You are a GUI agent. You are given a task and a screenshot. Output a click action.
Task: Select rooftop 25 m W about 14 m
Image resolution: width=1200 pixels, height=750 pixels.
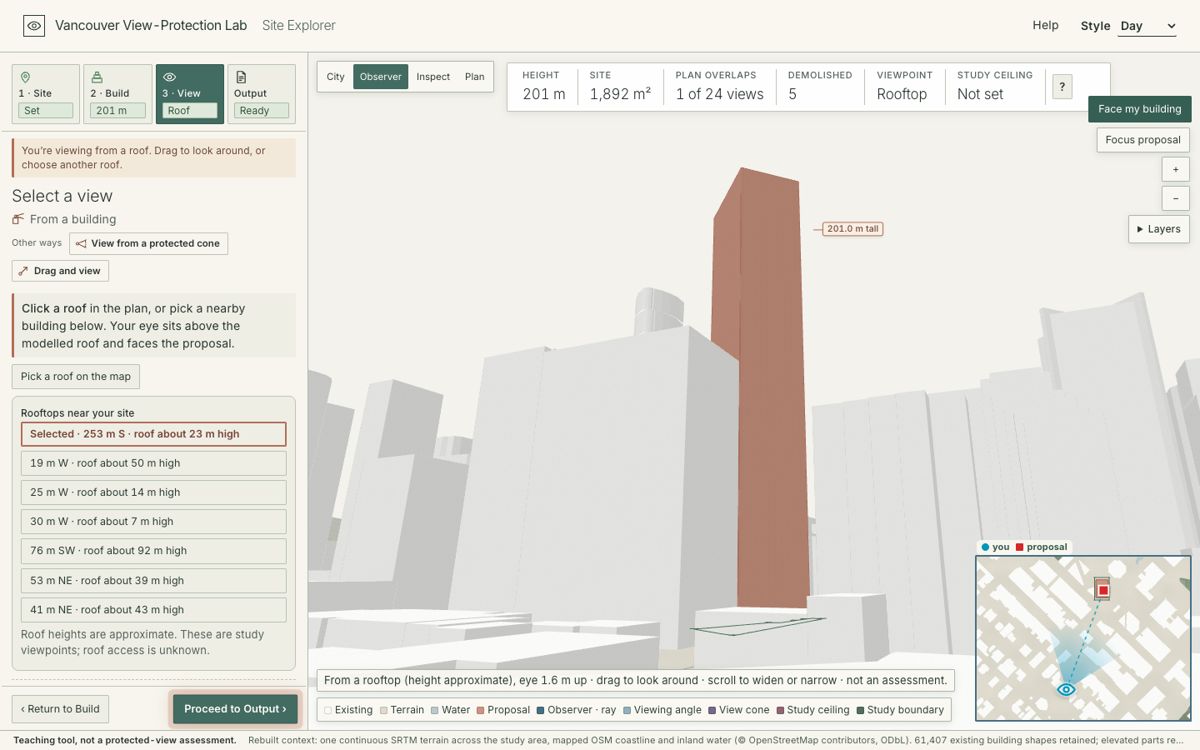pos(154,492)
